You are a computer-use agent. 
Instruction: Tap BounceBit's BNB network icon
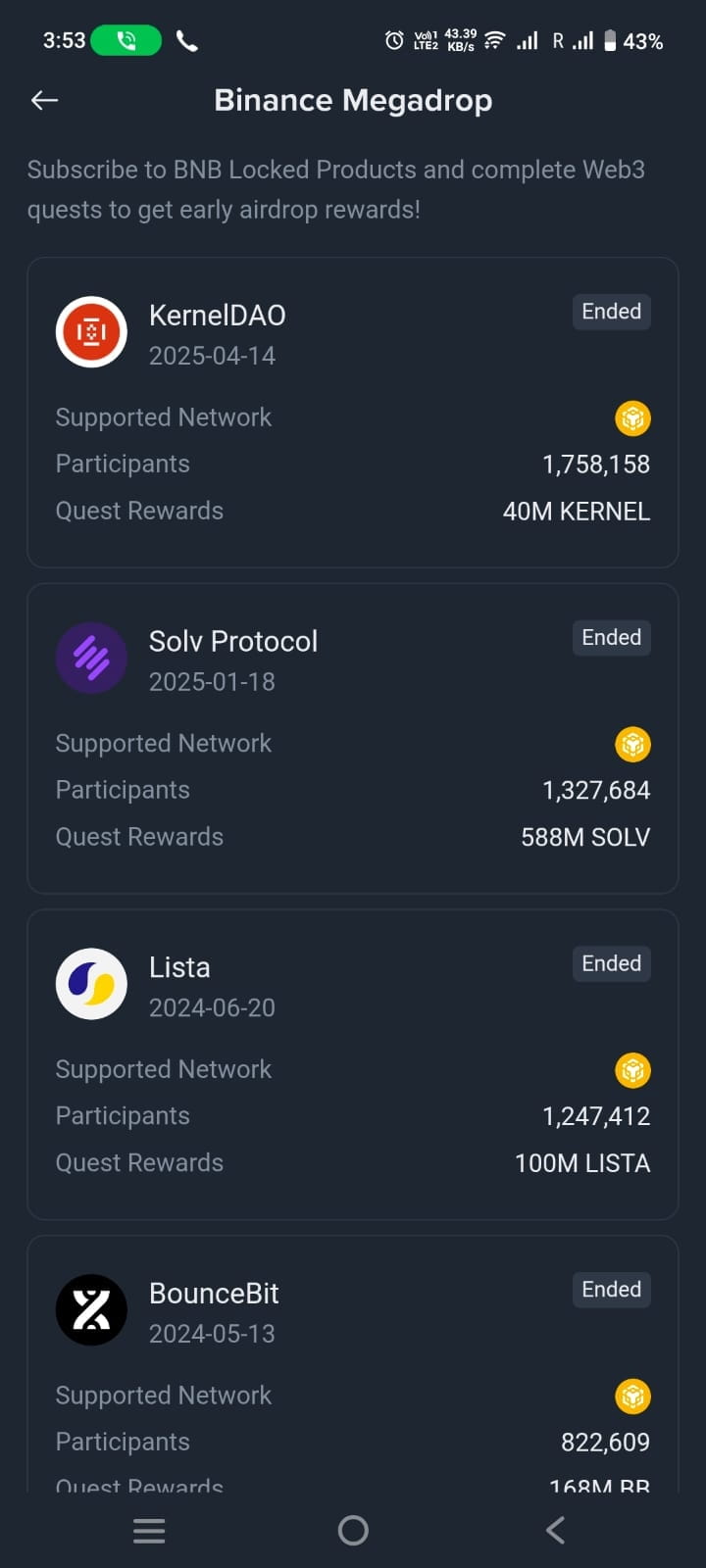[632, 1396]
